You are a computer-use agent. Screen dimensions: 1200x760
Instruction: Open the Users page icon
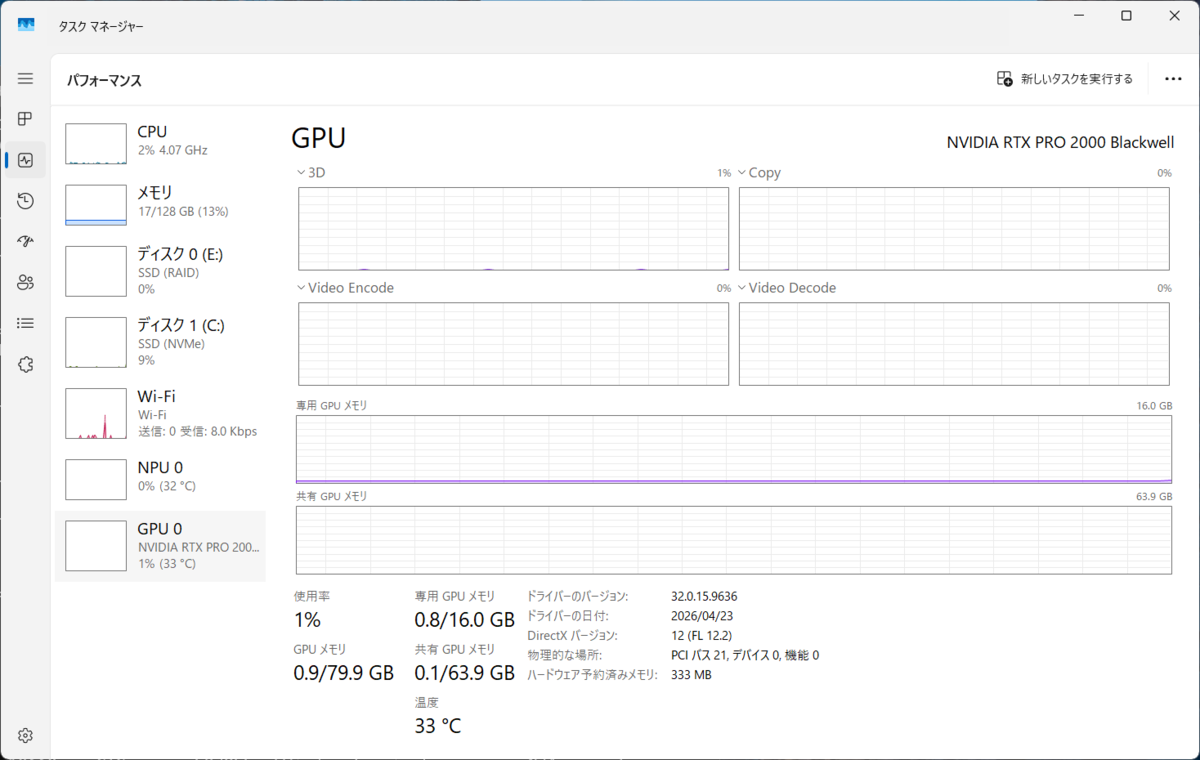pyautogui.click(x=25, y=282)
